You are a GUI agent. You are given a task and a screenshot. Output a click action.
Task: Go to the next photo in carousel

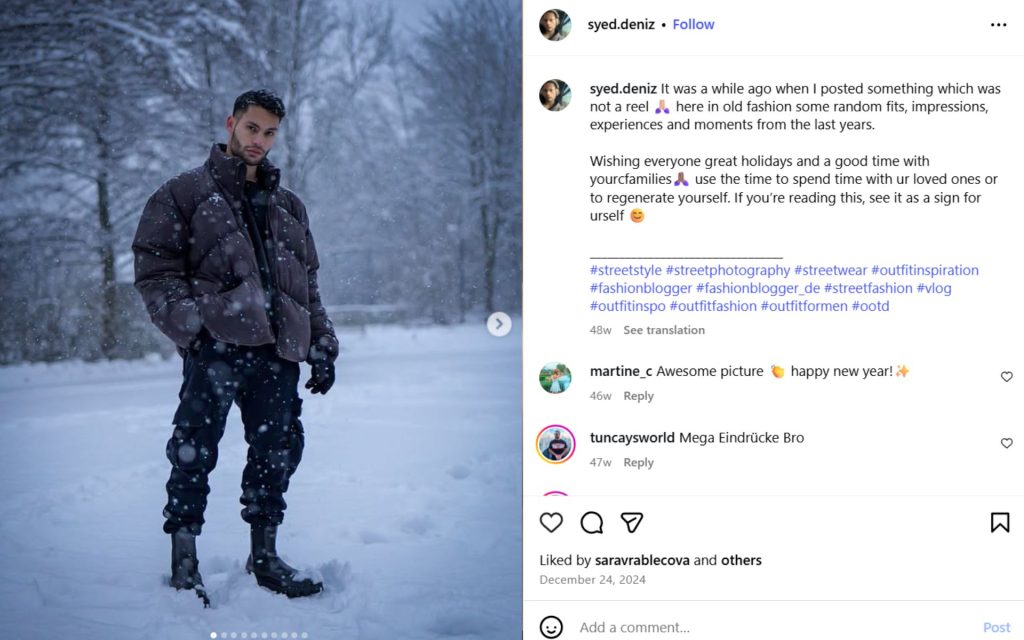499,324
